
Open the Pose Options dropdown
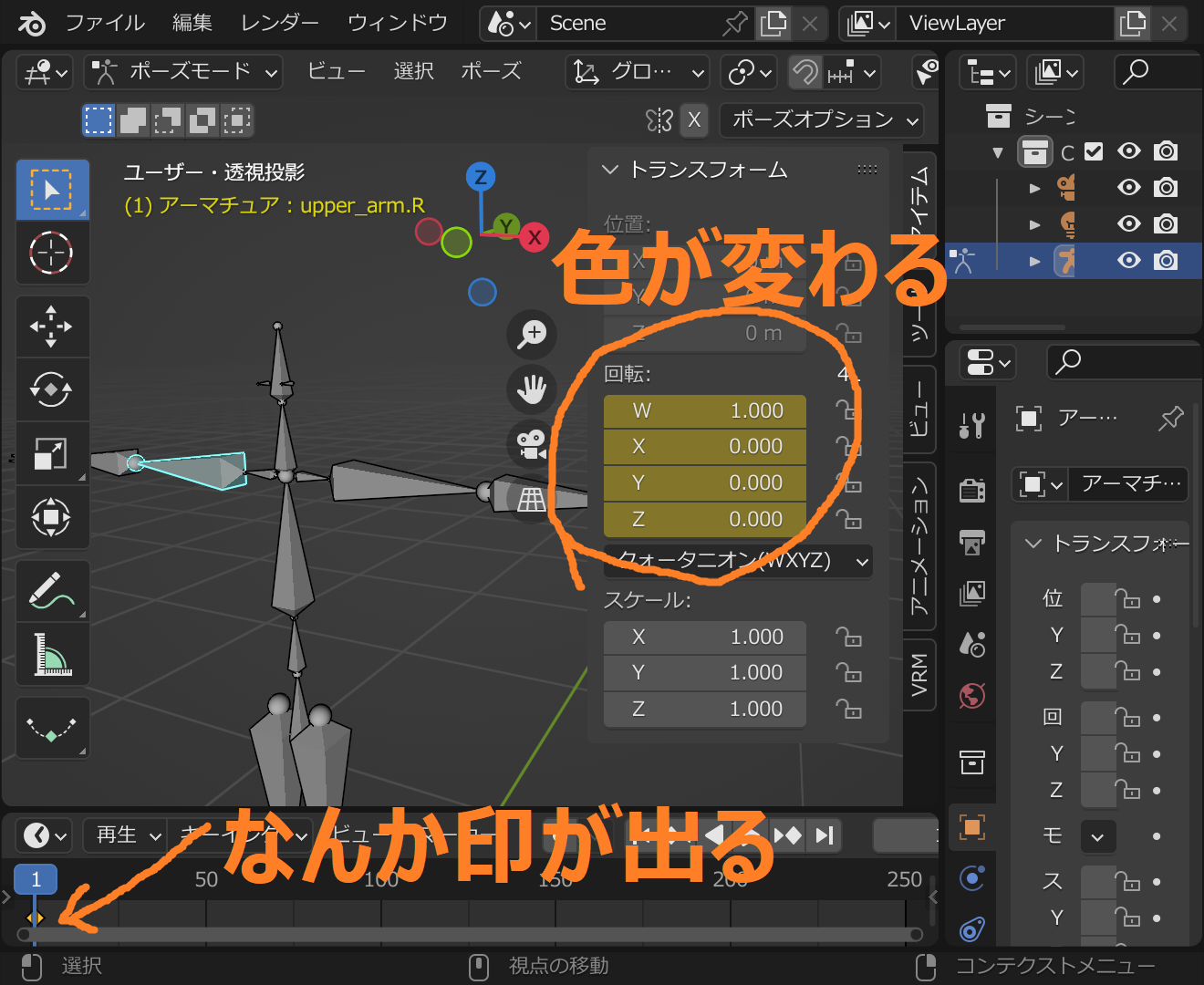point(822,119)
